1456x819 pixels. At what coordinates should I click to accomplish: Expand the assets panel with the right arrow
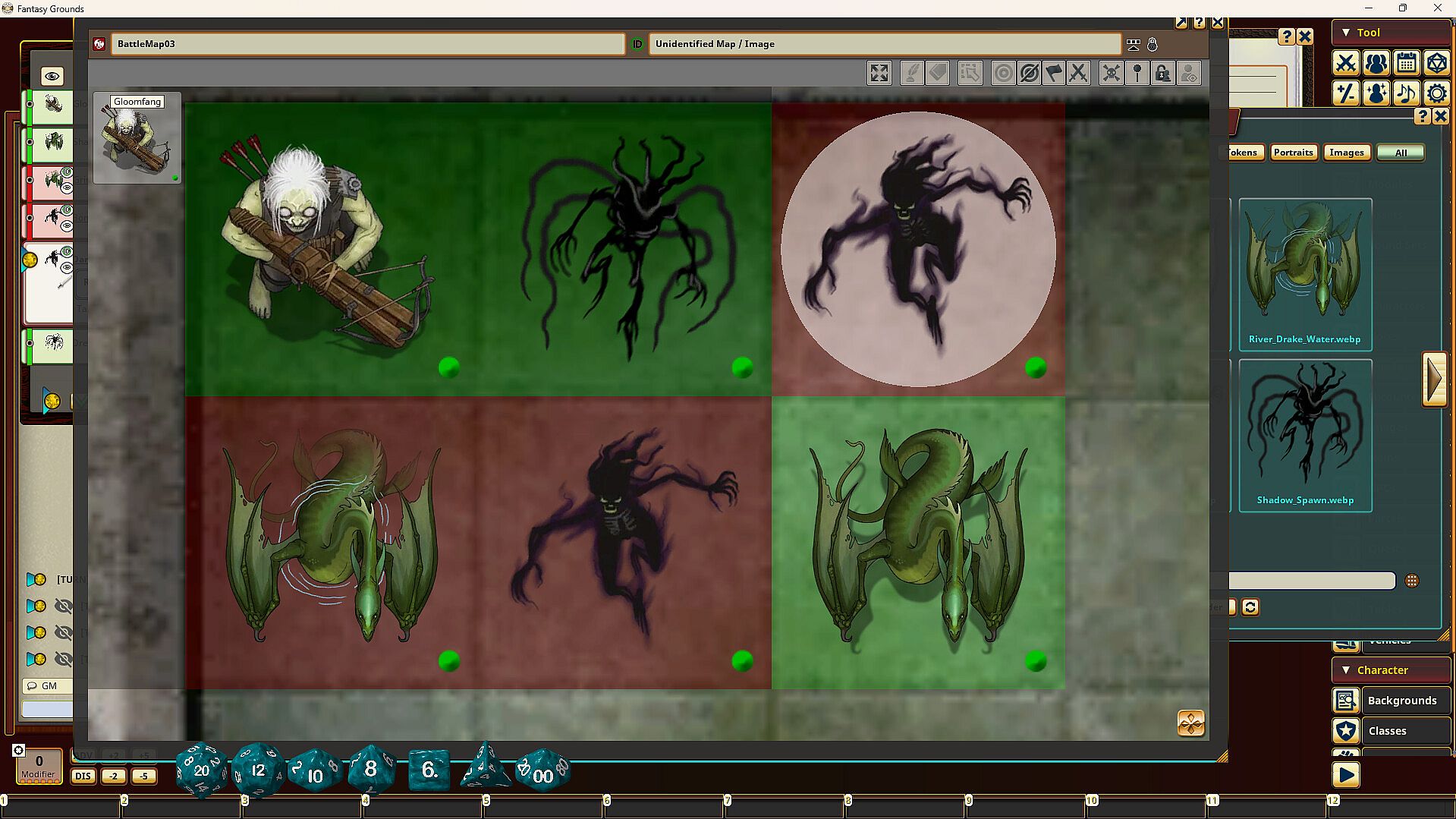pyautogui.click(x=1434, y=379)
